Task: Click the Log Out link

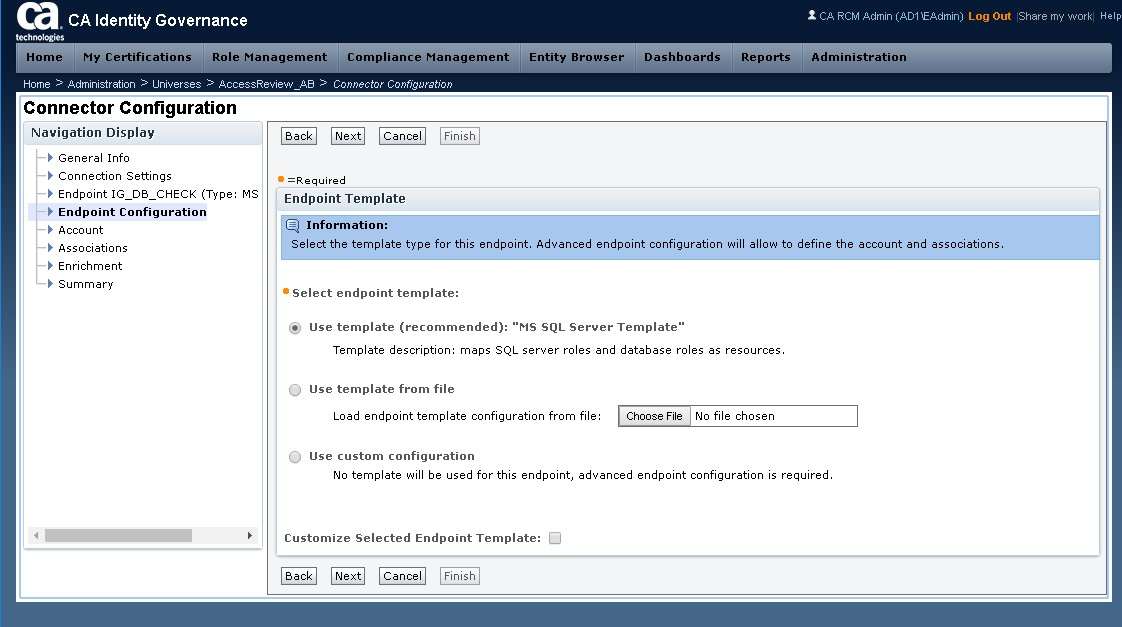Action: (x=990, y=16)
